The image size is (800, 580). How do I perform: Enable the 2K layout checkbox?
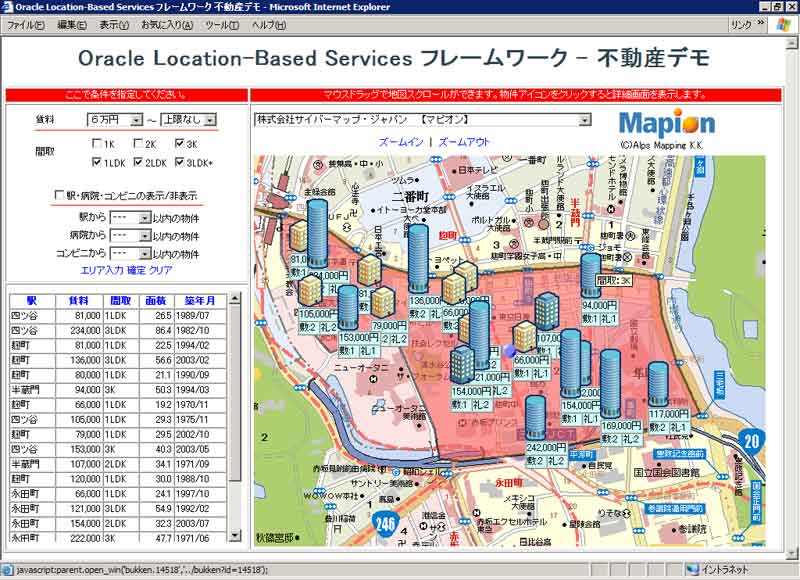pyautogui.click(x=138, y=143)
